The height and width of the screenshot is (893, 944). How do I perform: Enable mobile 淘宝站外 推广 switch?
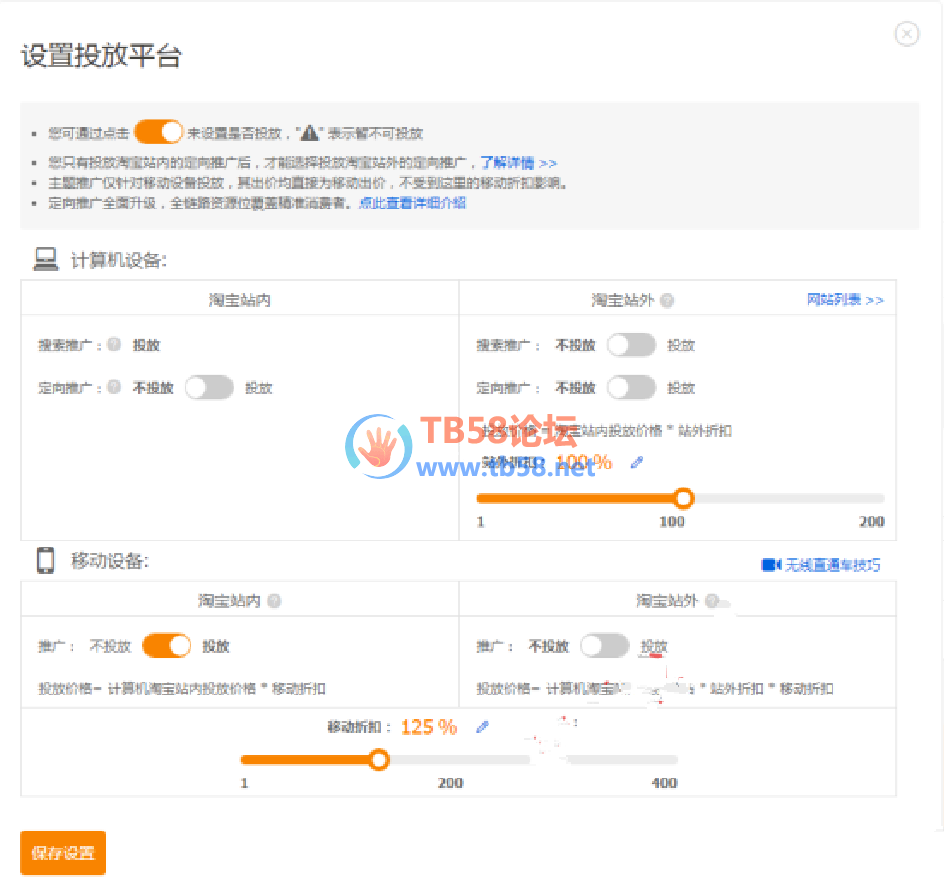point(604,646)
